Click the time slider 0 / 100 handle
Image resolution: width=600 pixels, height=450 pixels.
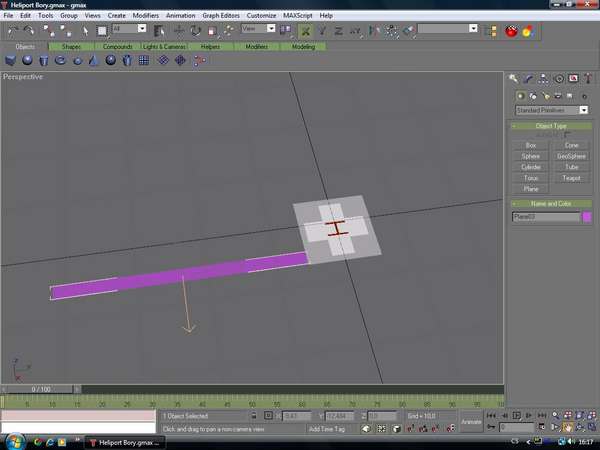pos(41,390)
